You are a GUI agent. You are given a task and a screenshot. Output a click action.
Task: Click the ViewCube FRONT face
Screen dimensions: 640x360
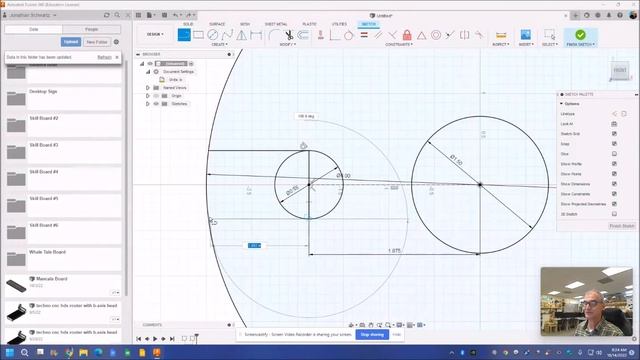point(620,70)
